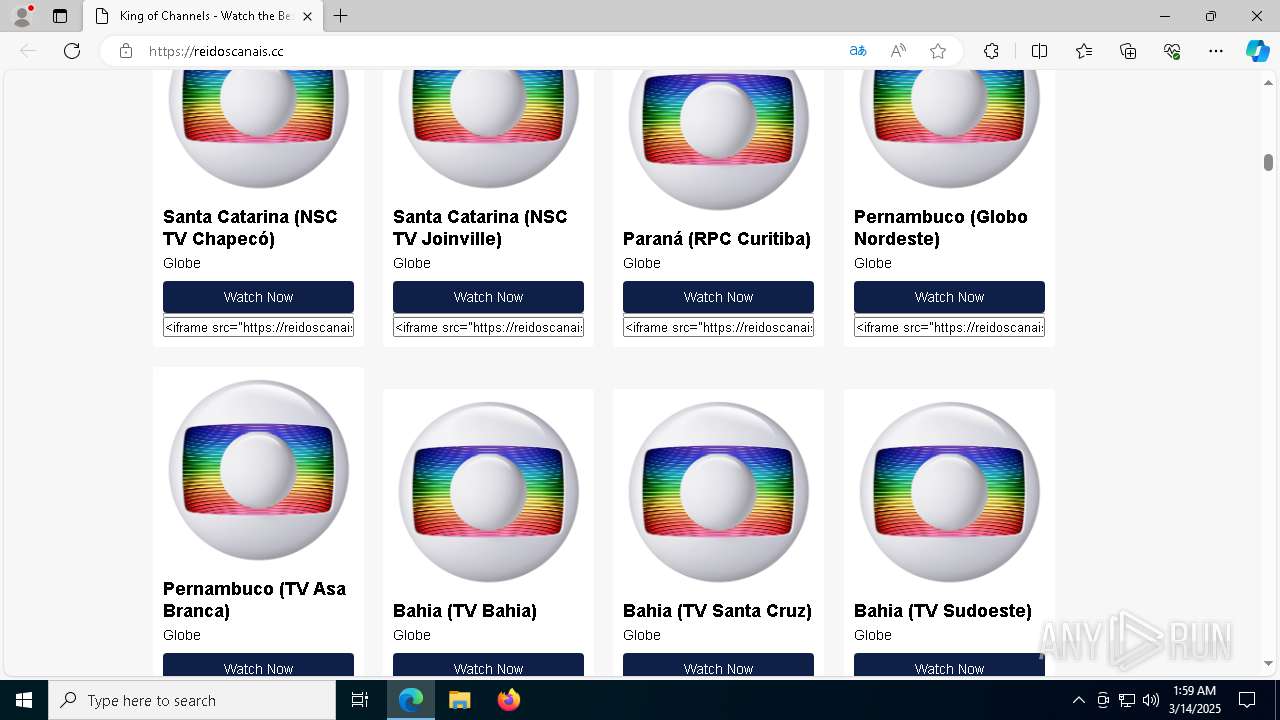Close the King of Channels tab
1280x720 pixels.
coord(307,16)
